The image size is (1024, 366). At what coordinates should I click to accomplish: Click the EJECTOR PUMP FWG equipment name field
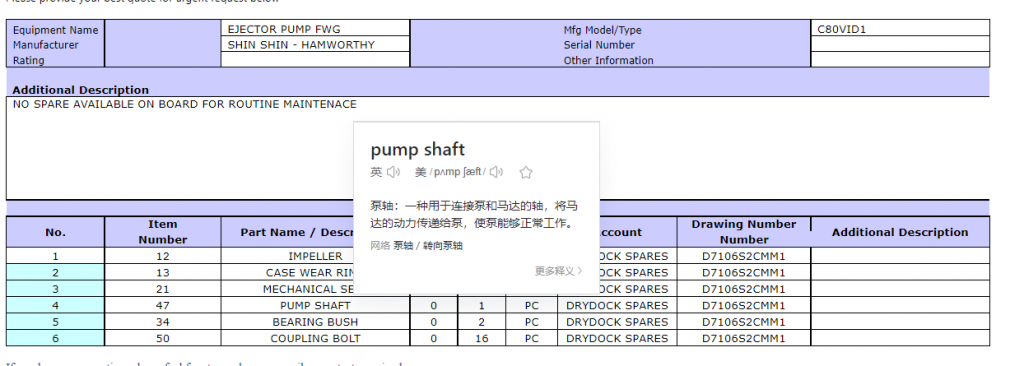(315, 29)
